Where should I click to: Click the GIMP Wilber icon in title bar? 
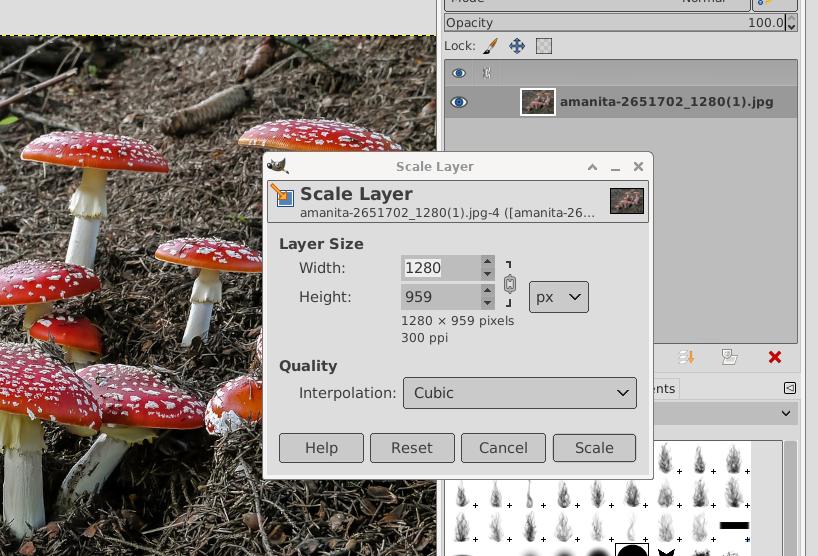tap(278, 166)
